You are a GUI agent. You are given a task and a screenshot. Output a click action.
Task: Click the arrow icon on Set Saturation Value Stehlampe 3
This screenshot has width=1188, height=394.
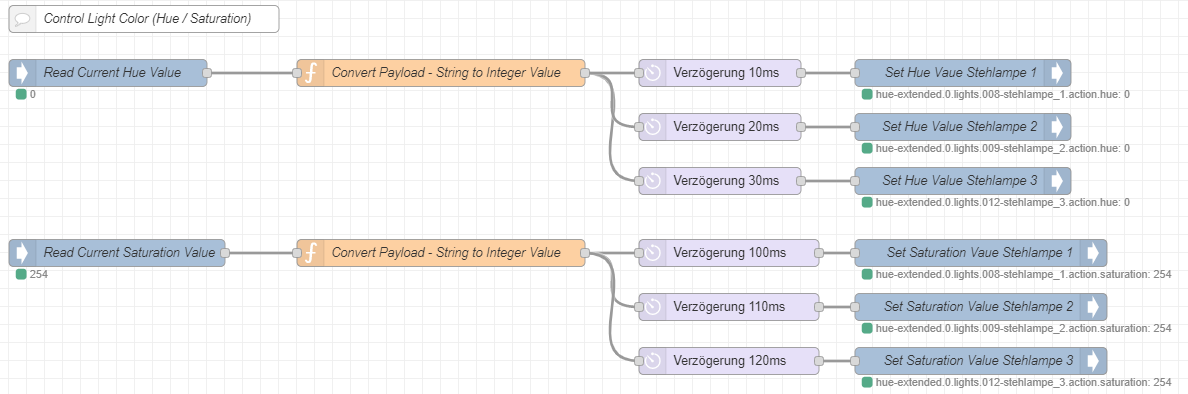1093,361
